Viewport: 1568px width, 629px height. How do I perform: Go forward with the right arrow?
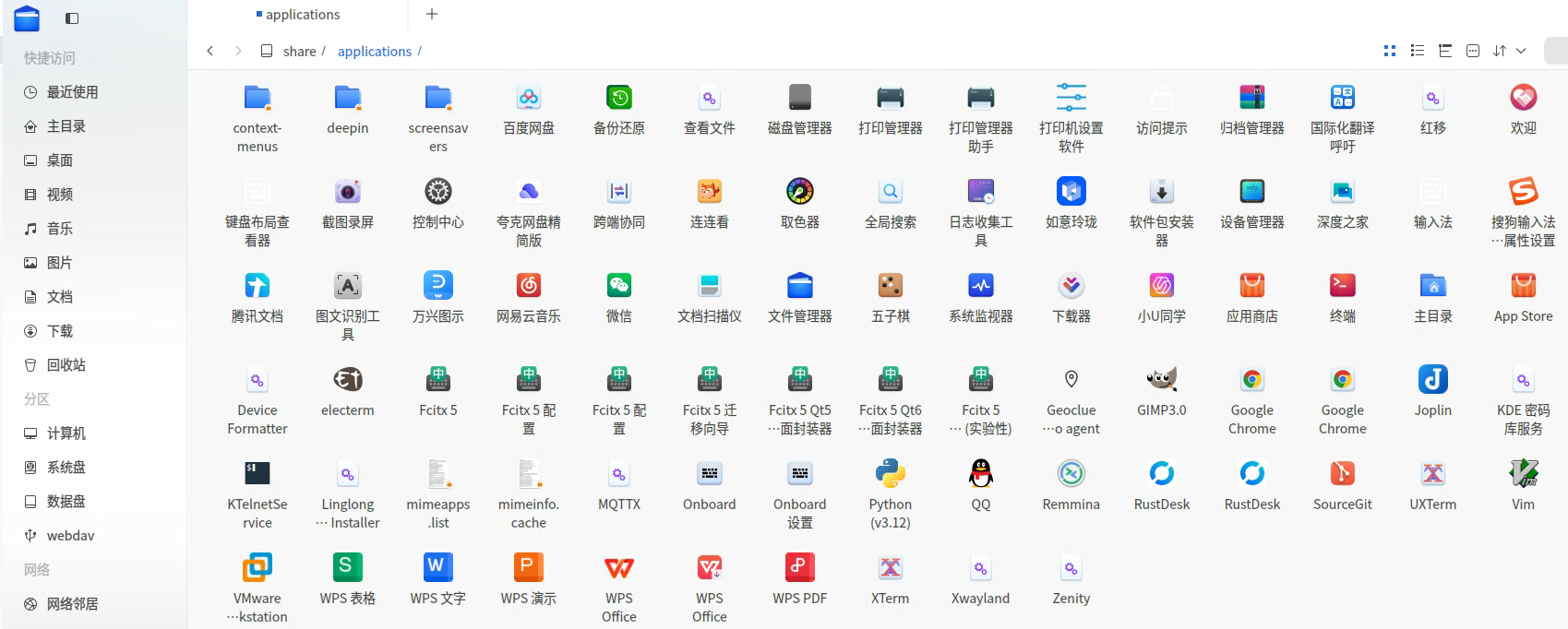(x=238, y=51)
